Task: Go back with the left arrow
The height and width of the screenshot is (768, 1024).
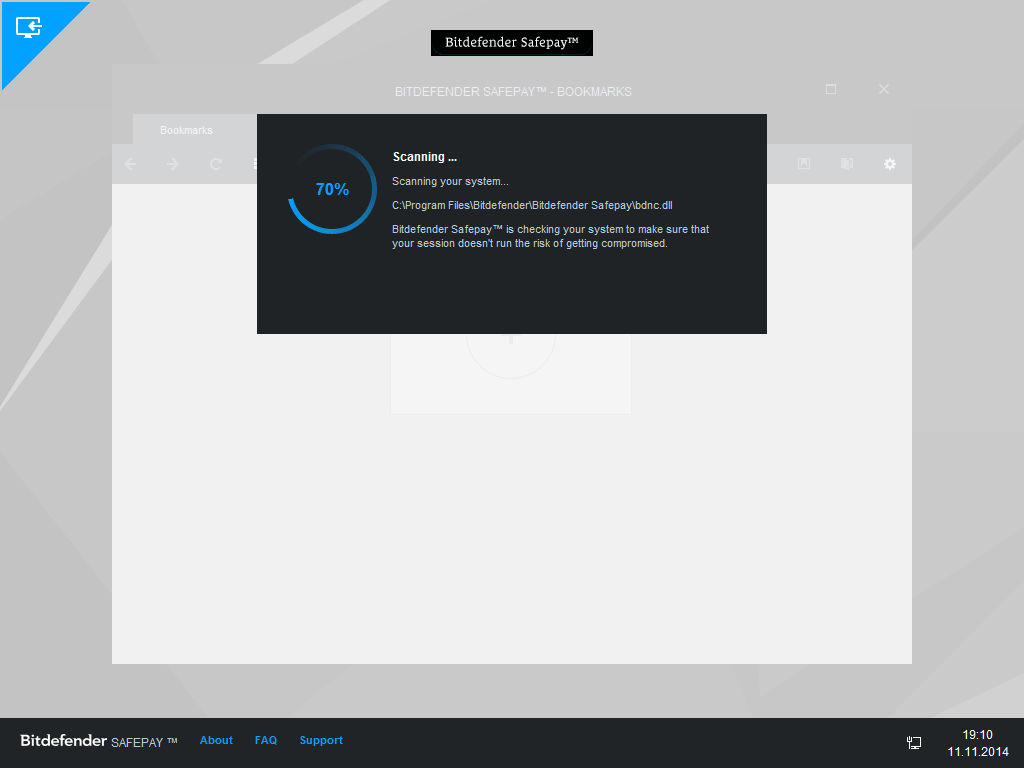Action: pos(130,164)
